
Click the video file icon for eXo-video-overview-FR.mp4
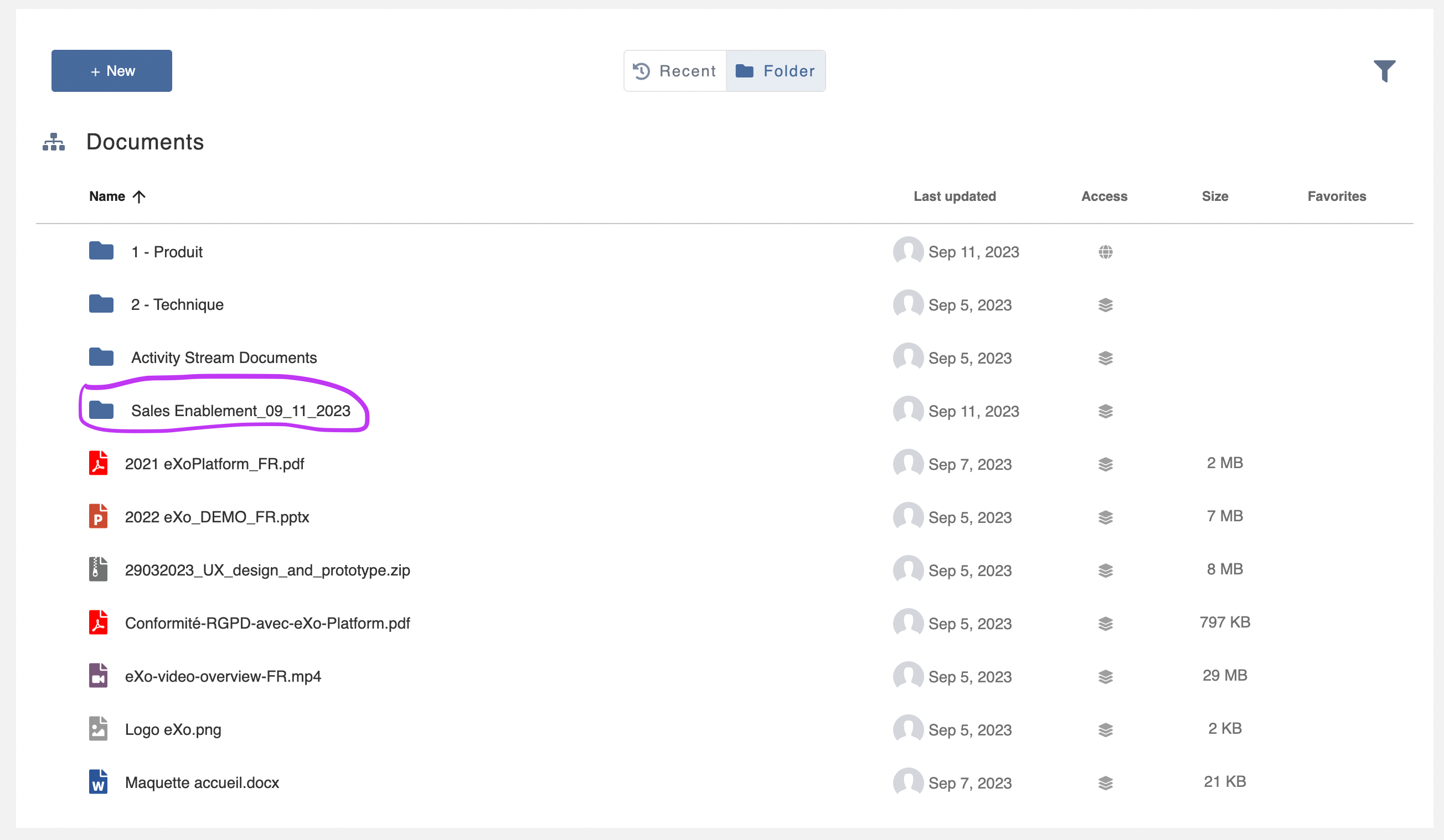tap(99, 676)
